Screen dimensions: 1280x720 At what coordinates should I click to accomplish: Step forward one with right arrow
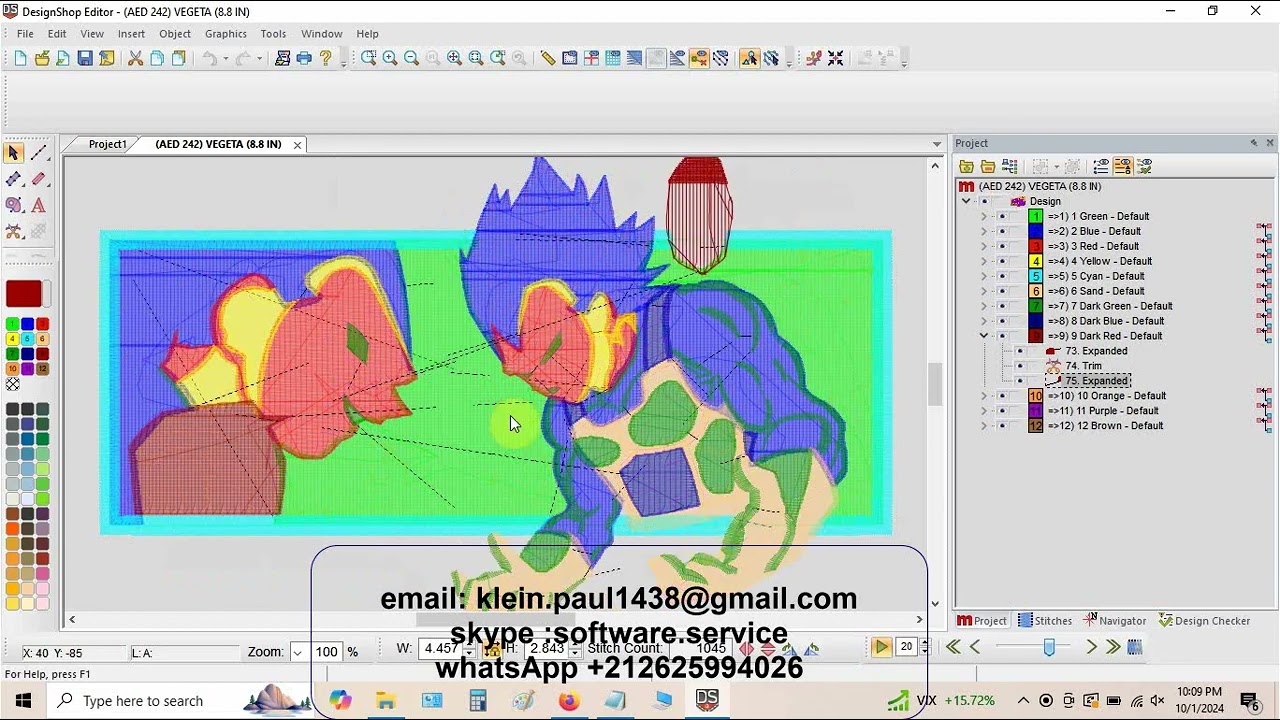[x=1091, y=647]
